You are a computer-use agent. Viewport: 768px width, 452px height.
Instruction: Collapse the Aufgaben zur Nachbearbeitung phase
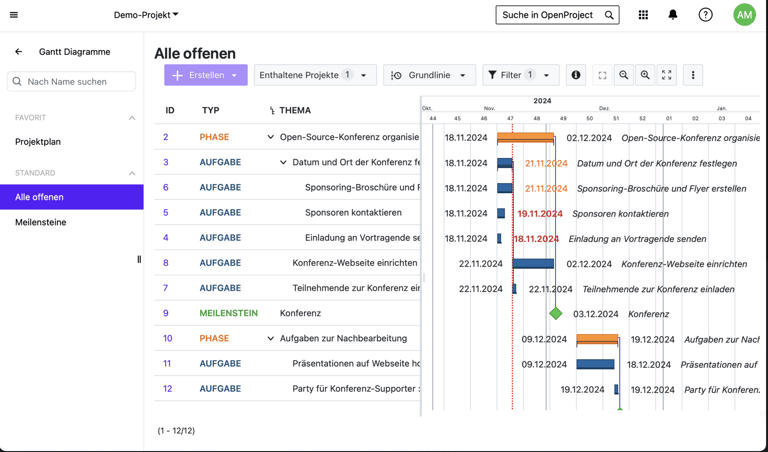(x=270, y=338)
